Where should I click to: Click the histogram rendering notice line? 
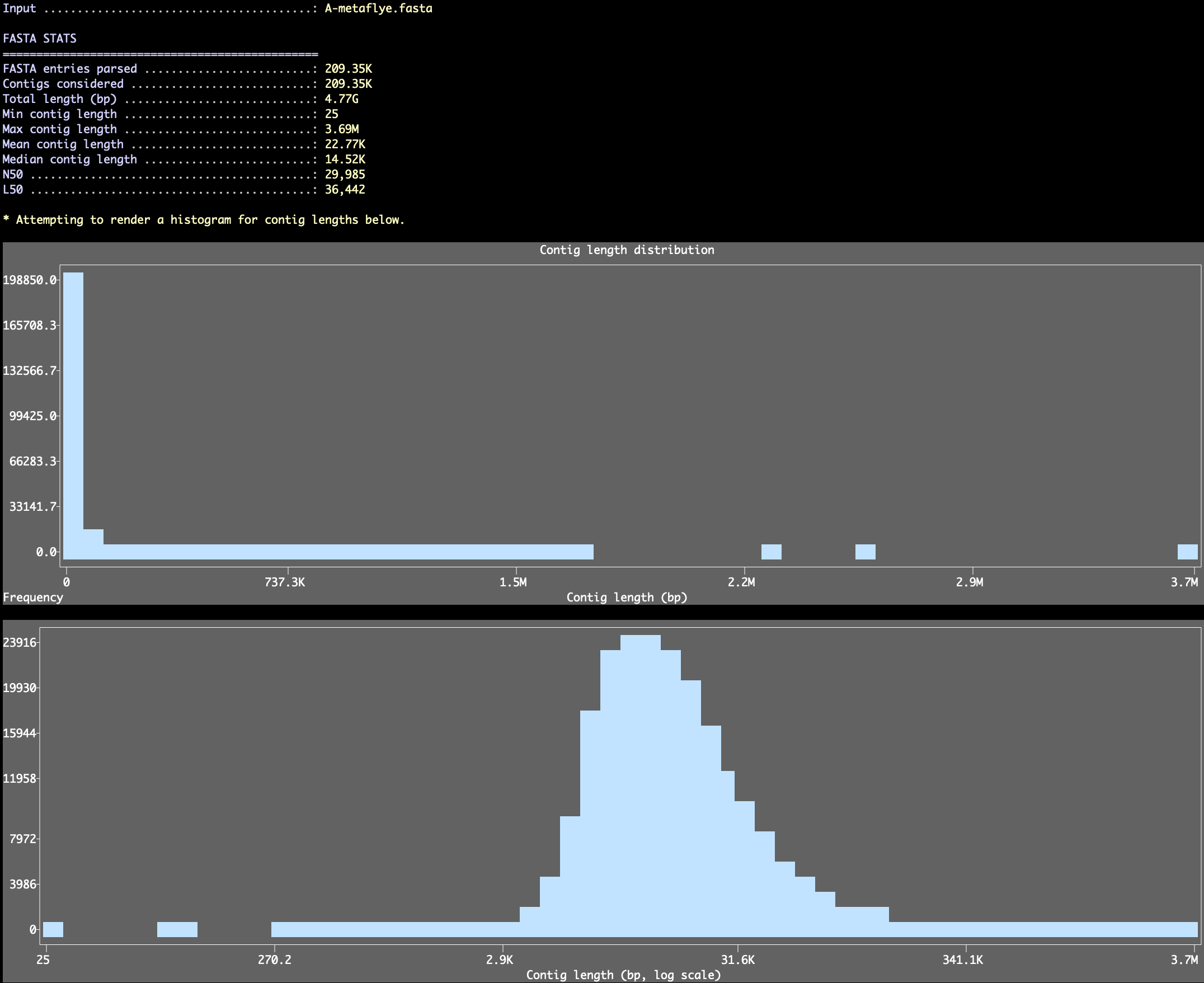click(204, 220)
